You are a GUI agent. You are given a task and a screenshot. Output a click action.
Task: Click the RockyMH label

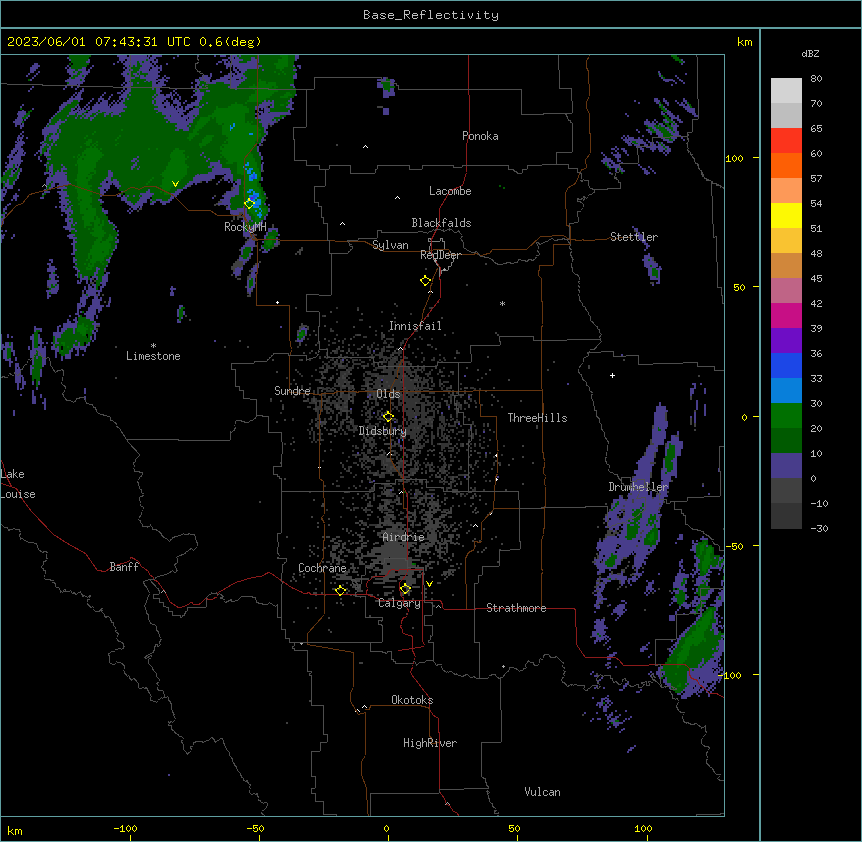click(245, 227)
